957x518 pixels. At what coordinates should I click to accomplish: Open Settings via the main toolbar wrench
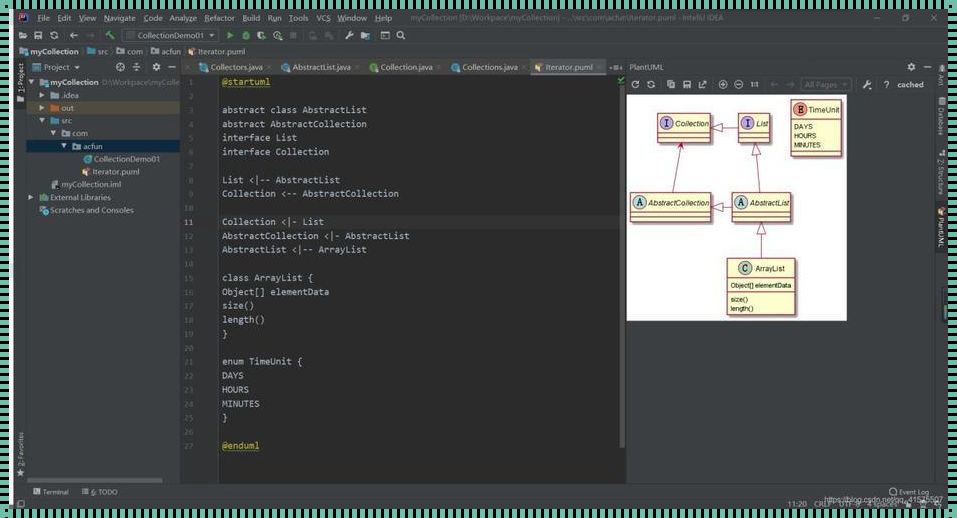pyautogui.click(x=348, y=35)
